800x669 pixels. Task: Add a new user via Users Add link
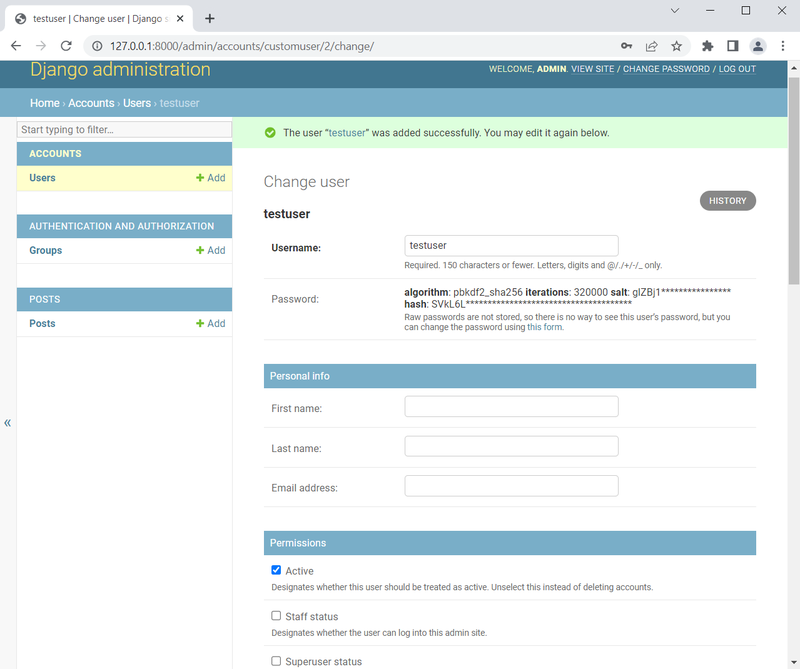(211, 178)
